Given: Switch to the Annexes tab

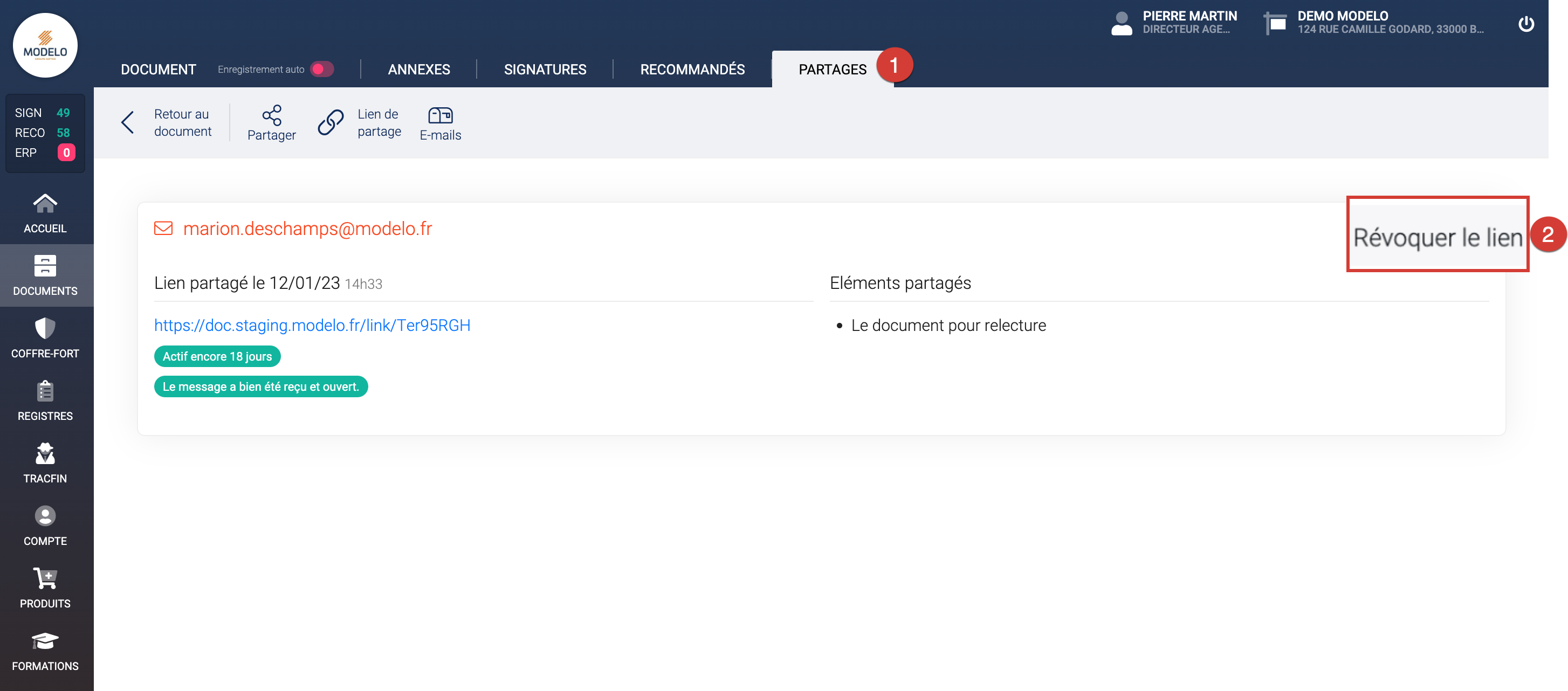Looking at the screenshot, I should pyautogui.click(x=419, y=70).
